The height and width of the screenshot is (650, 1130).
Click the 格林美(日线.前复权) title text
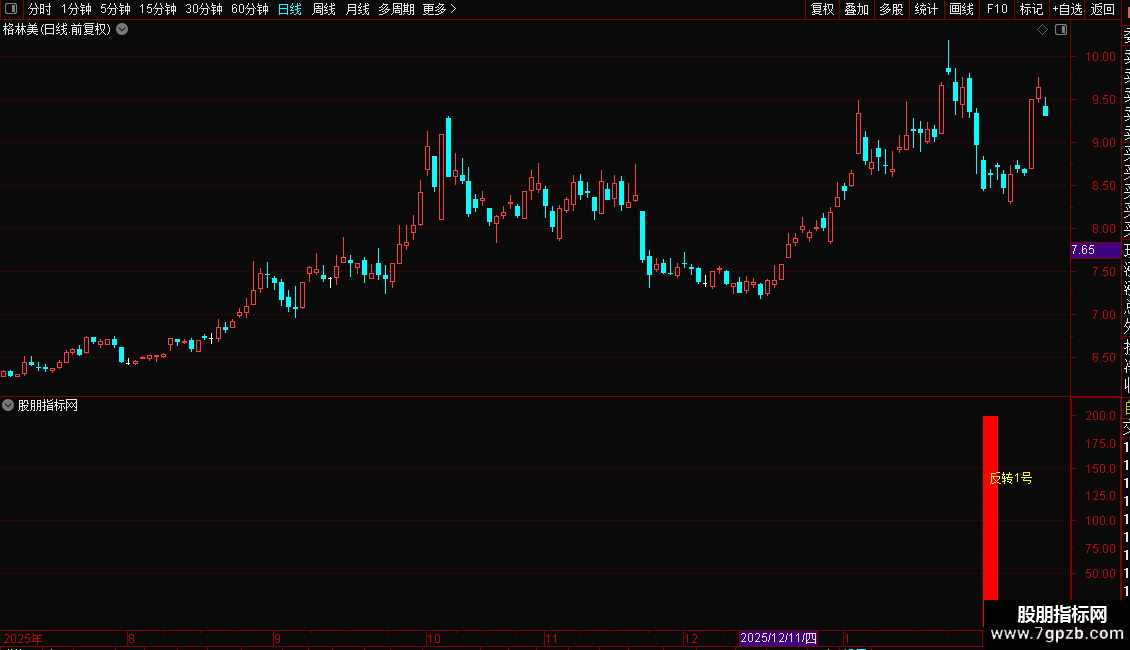point(57,30)
